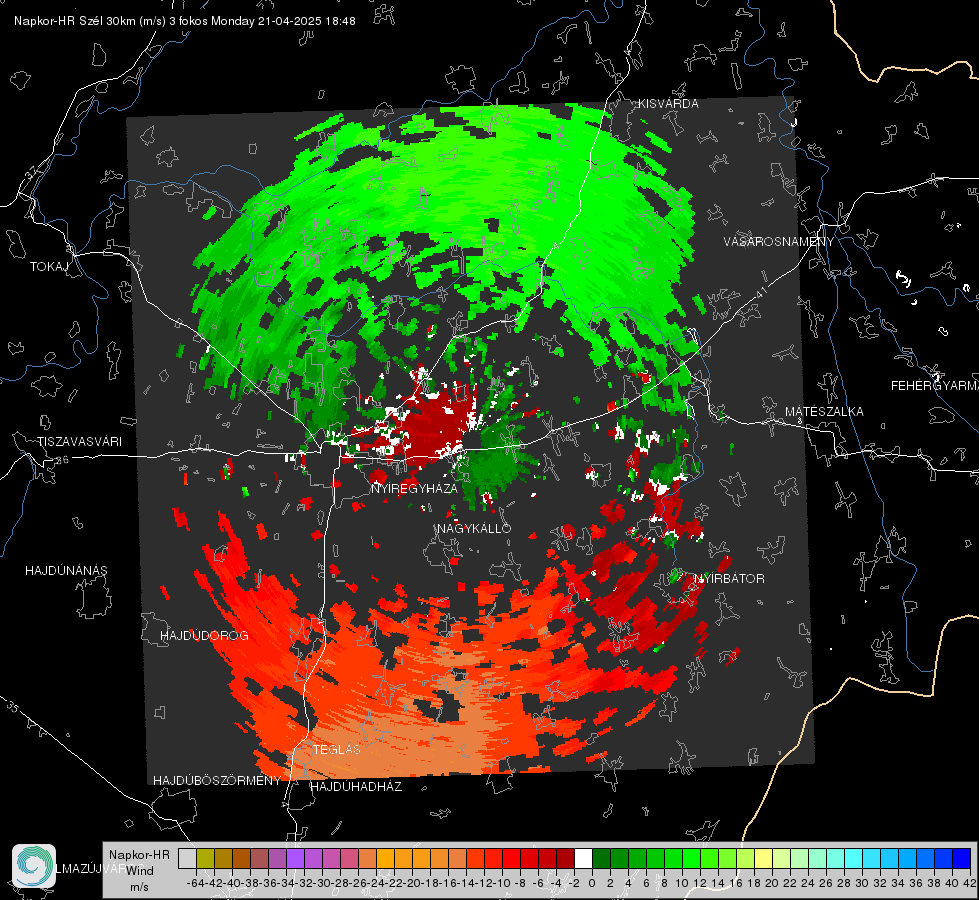This screenshot has height=900, width=979.
Task: Select the MÁTÉSZALKA city label
Action: pos(824,412)
